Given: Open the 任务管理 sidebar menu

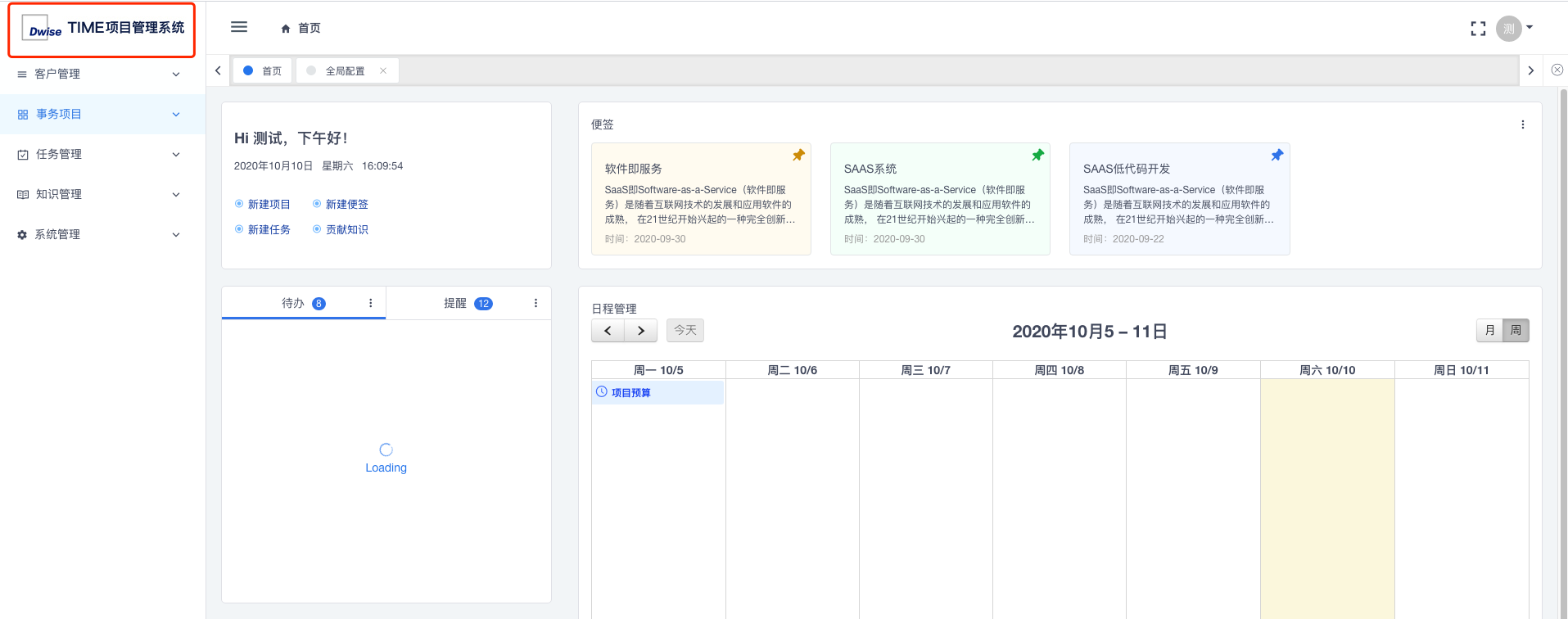Looking at the screenshot, I should (102, 155).
